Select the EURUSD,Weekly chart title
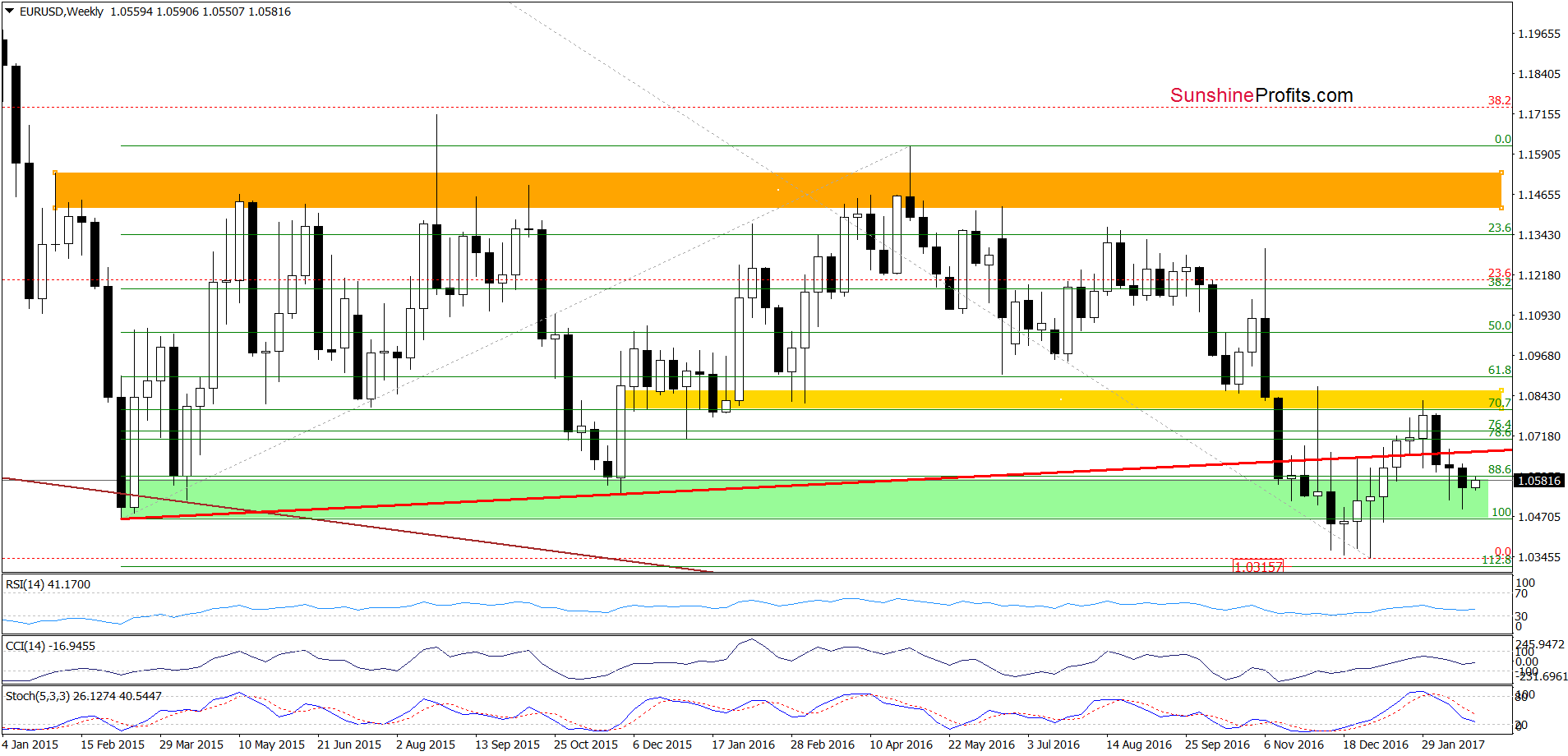1568x756 pixels. coord(62,12)
